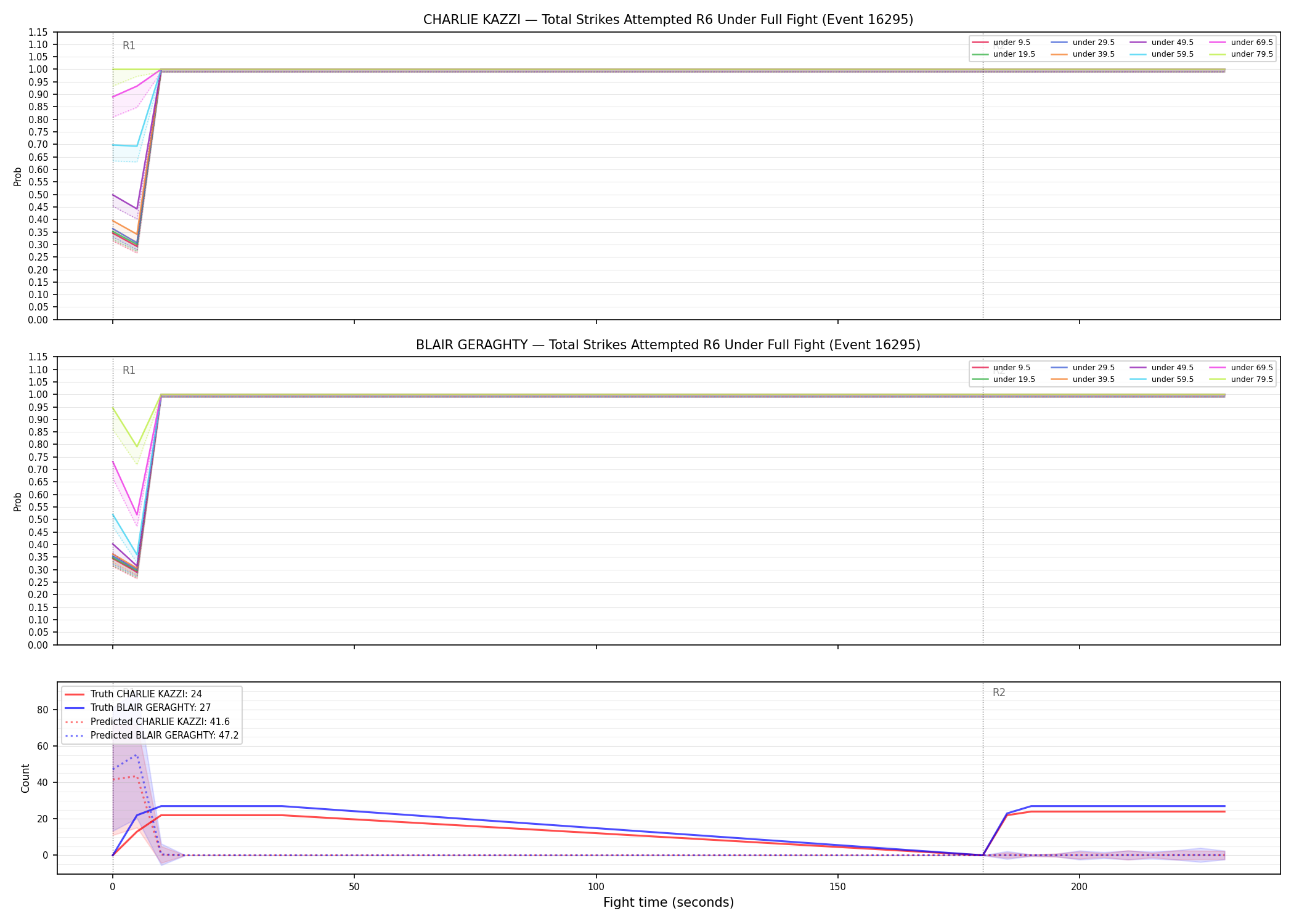Click 'under 59.5' legend item in Charlie Kazzi chart
This screenshot has width=1294, height=924.
(x=1161, y=54)
